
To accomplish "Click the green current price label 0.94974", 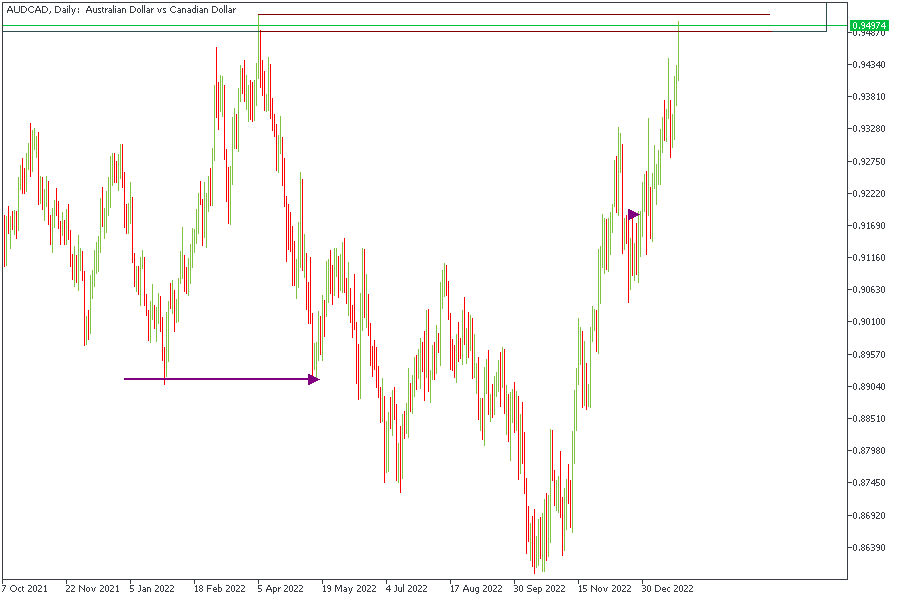I will 869,25.
